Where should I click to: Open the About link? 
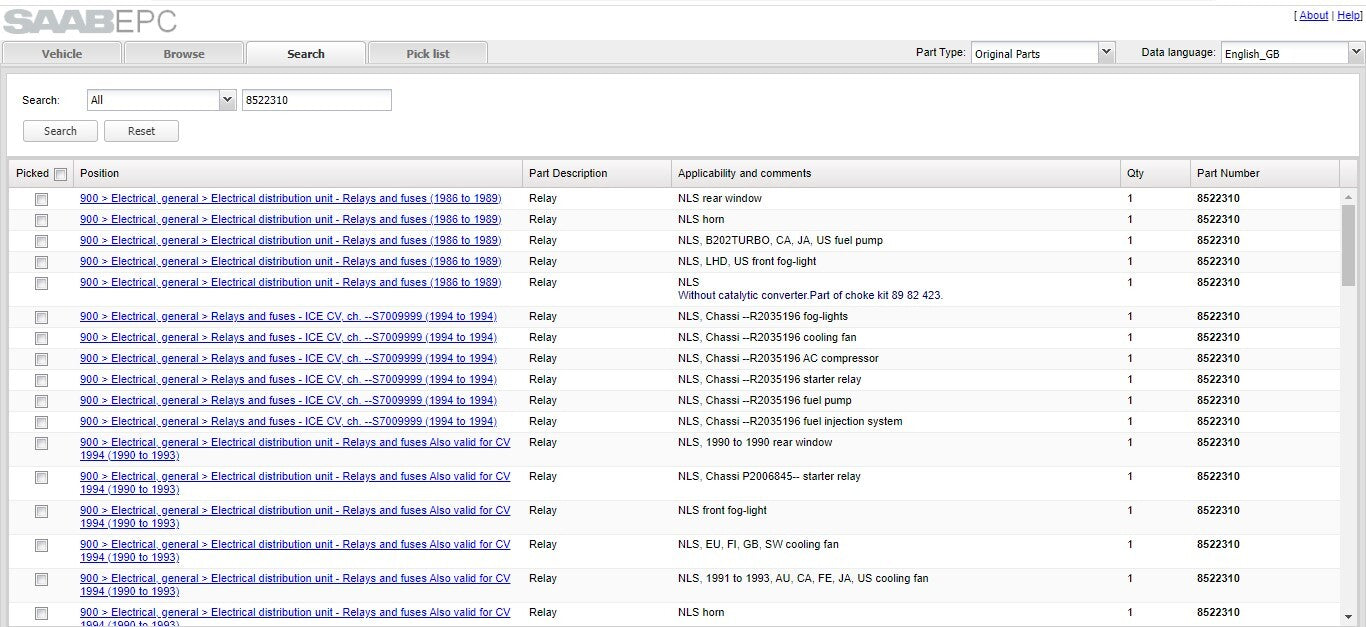(1313, 15)
